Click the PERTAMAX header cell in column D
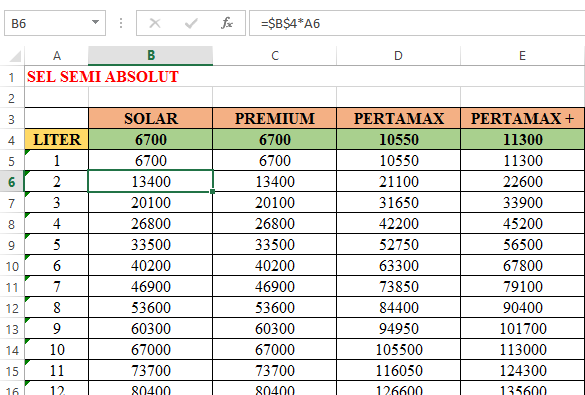Screen dimensions: 585x395 point(398,118)
